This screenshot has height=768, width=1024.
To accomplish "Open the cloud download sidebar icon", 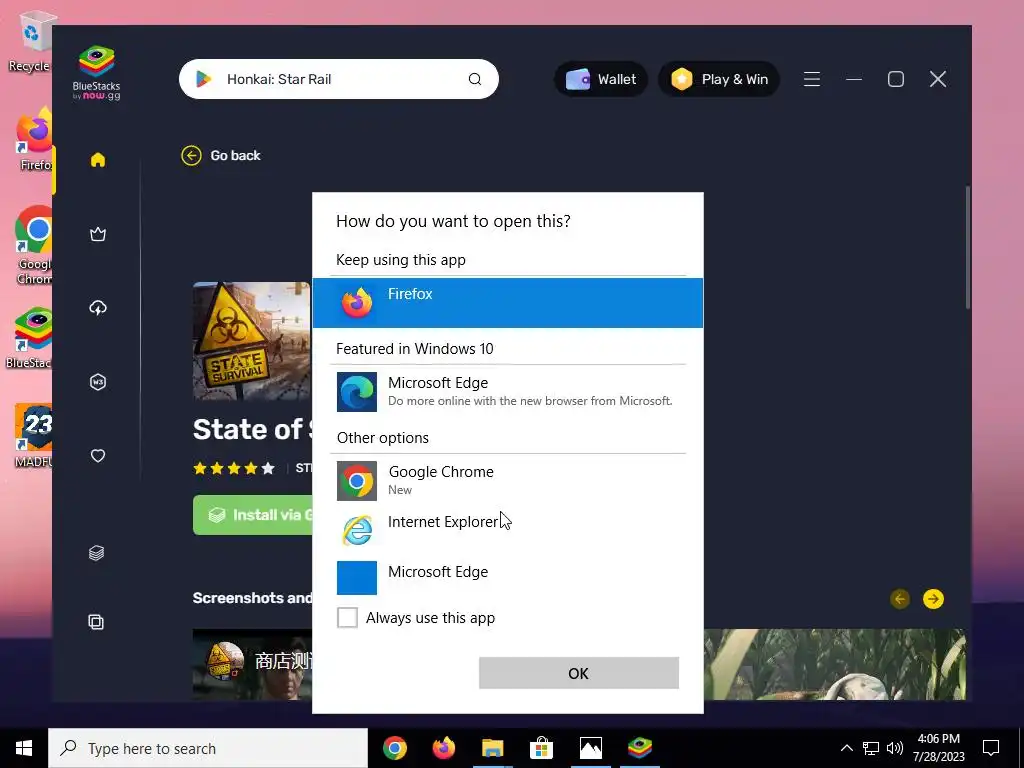I will (x=98, y=308).
